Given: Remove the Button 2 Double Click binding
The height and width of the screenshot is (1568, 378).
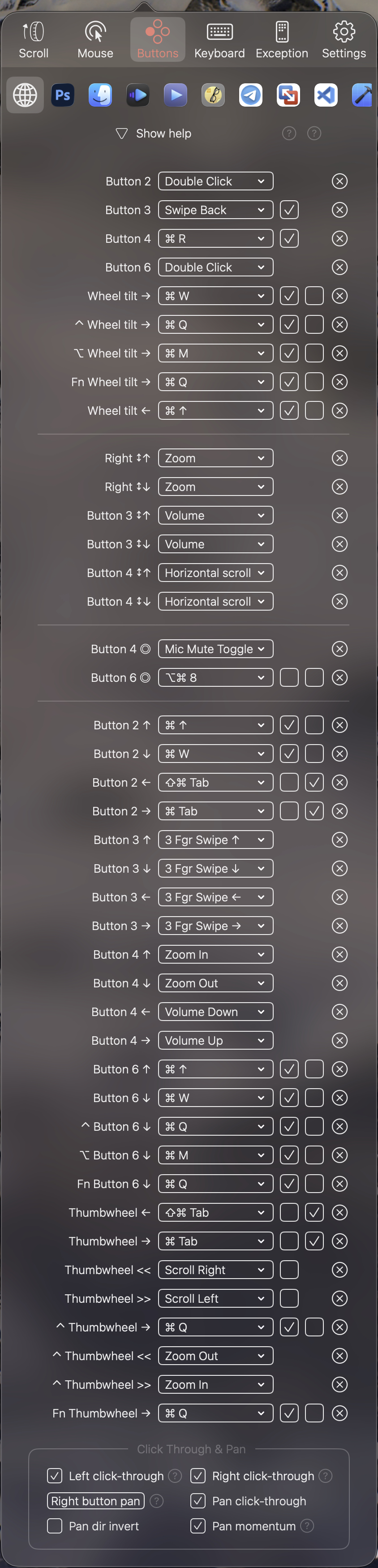Looking at the screenshot, I should coord(339,181).
